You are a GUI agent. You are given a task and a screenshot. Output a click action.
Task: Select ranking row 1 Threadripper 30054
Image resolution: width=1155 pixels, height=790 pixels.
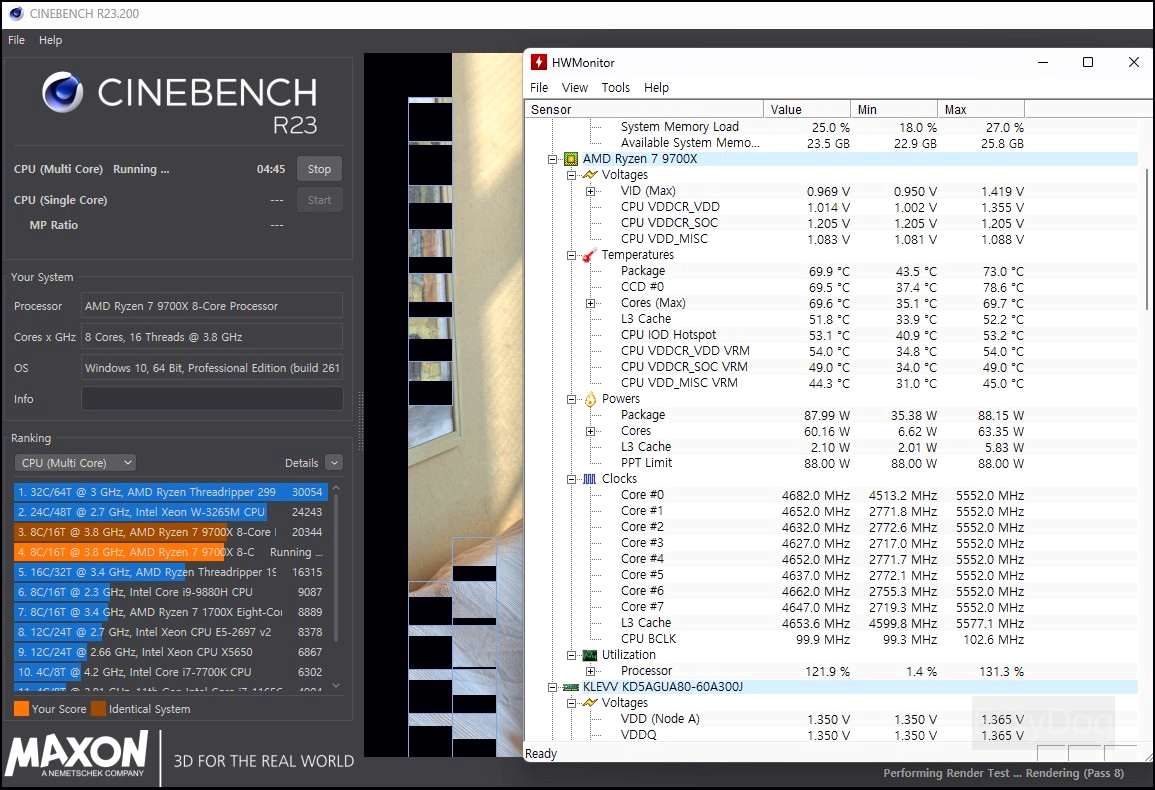(x=169, y=492)
